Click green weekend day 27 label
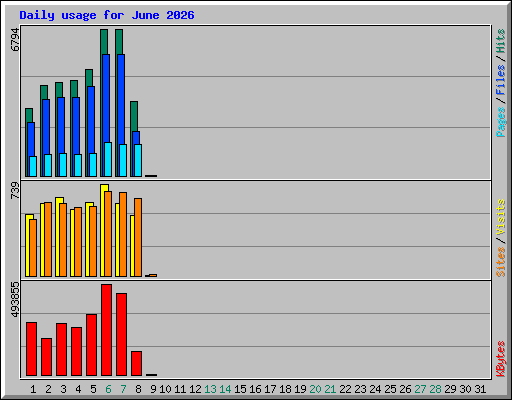 click(x=420, y=389)
